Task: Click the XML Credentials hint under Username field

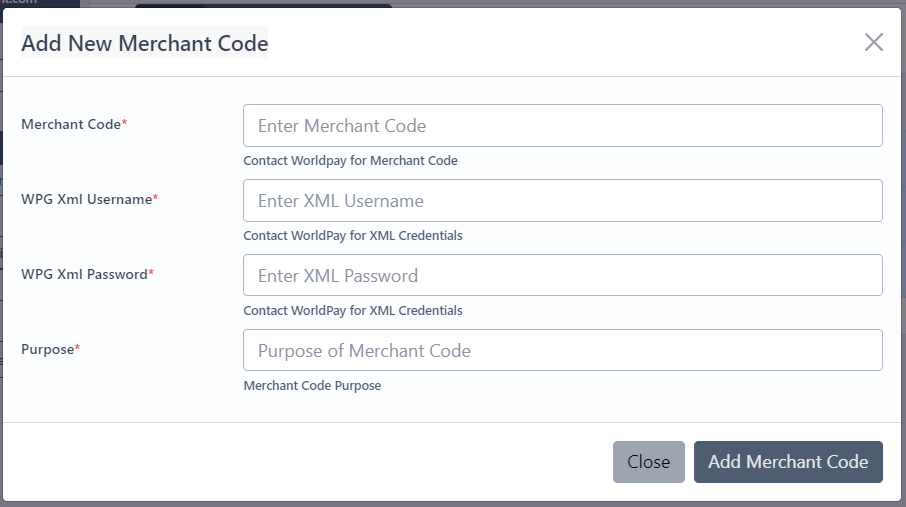Action: tap(352, 236)
